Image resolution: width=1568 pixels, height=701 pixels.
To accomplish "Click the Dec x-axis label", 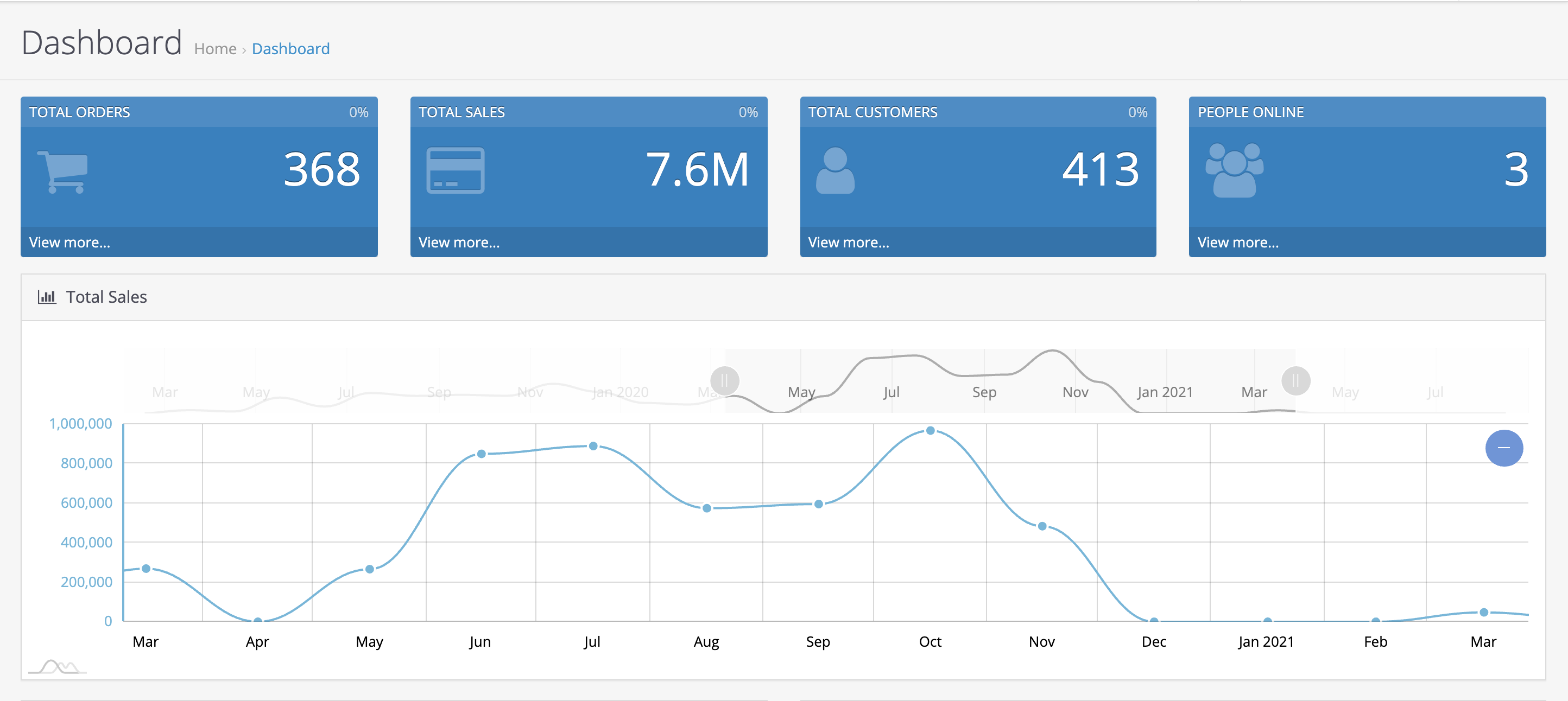I will 1154,641.
